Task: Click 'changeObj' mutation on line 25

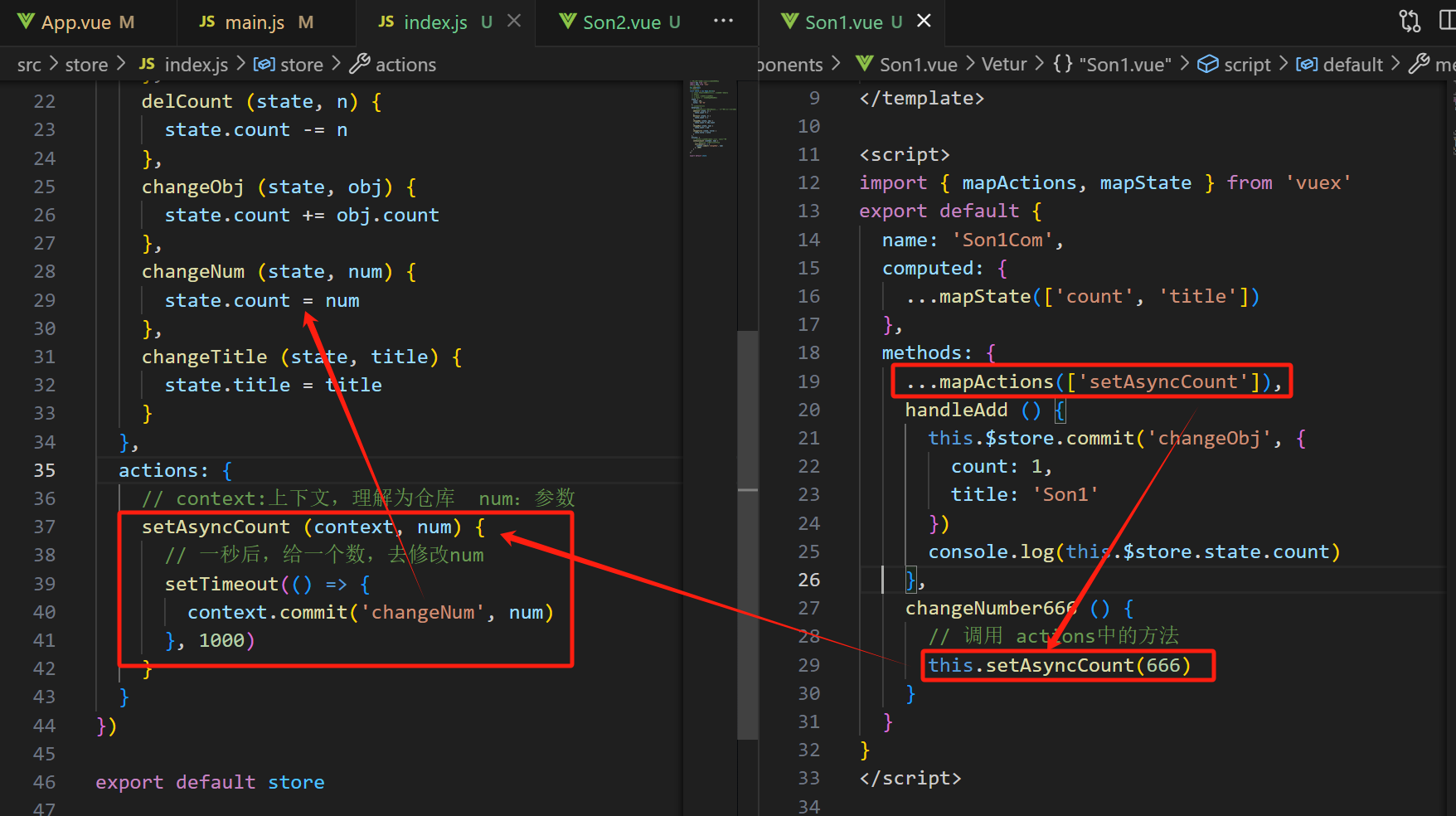Action: [193, 187]
